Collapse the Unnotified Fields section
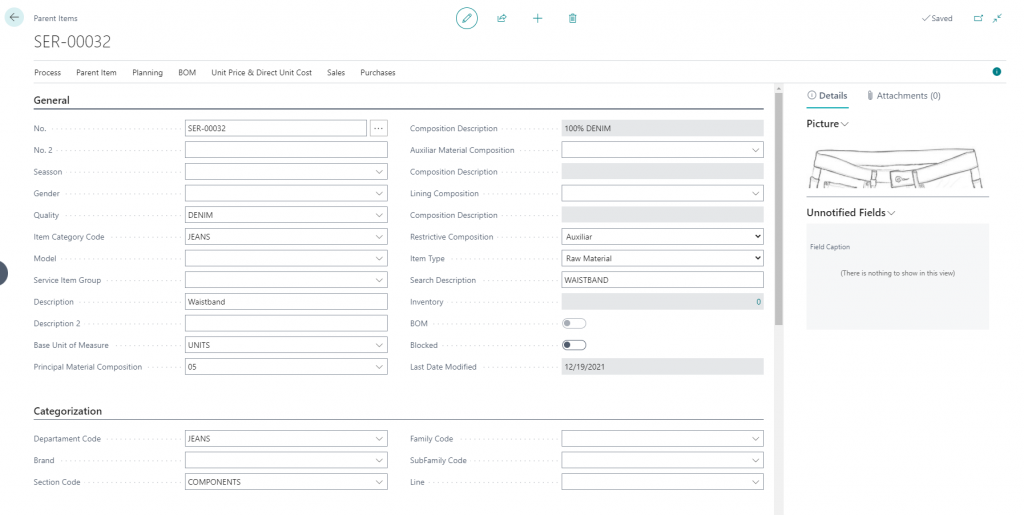Image resolution: width=1024 pixels, height=515 pixels. pyautogui.click(x=850, y=213)
